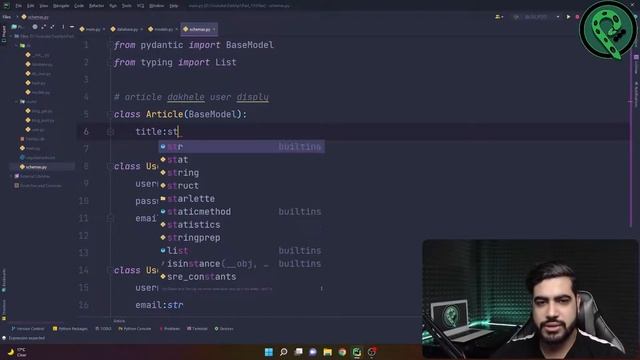The image size is (640, 360).
Task: Choose the 'starlette' completion suggestion
Action: 241,199
